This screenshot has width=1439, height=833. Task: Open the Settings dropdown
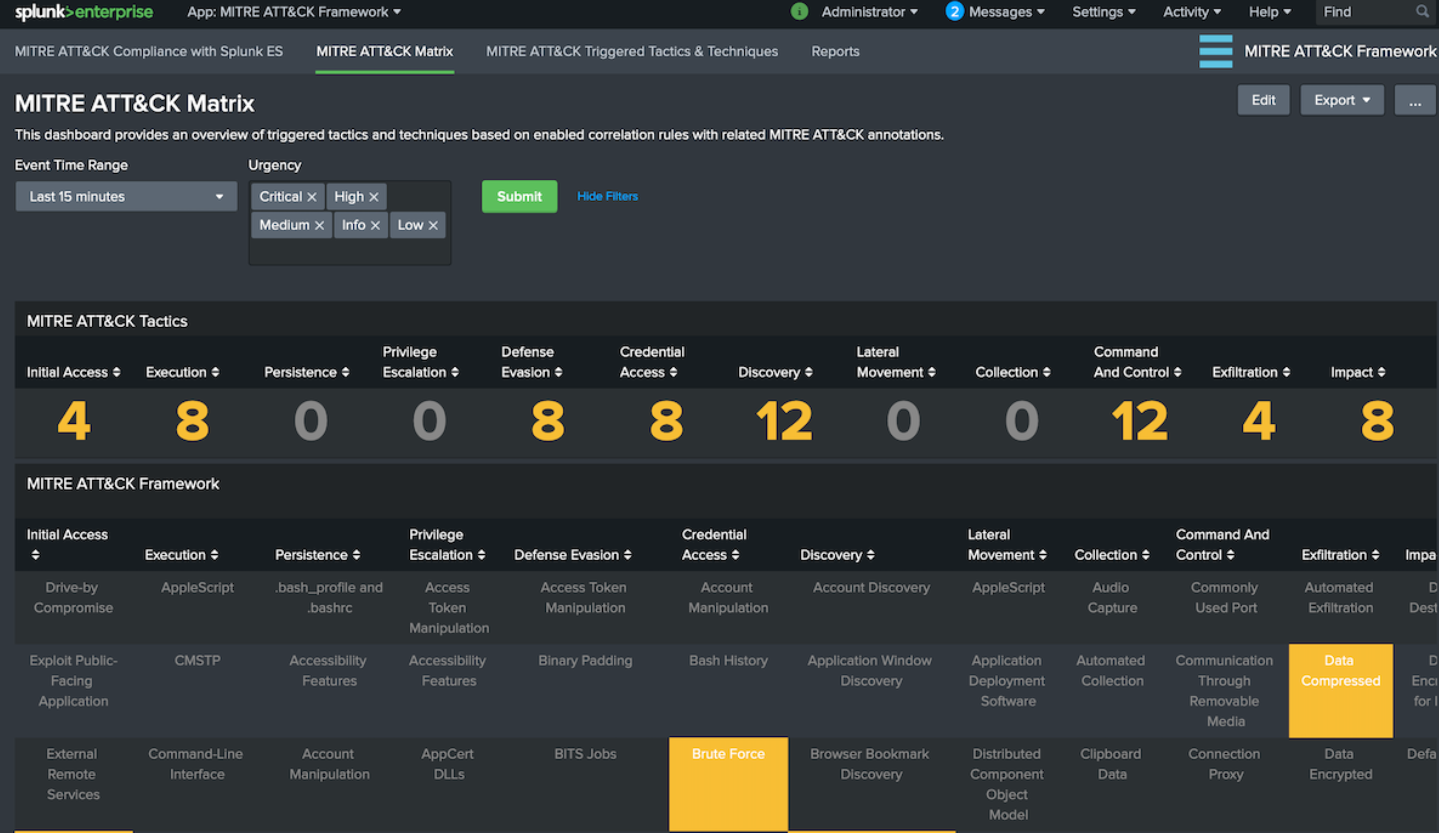[1104, 12]
